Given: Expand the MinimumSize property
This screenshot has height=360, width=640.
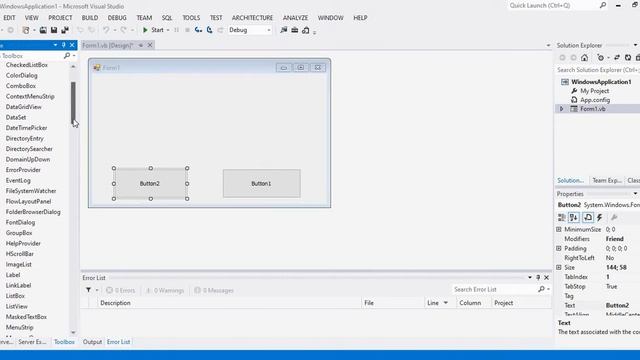Looking at the screenshot, I should pos(559,229).
